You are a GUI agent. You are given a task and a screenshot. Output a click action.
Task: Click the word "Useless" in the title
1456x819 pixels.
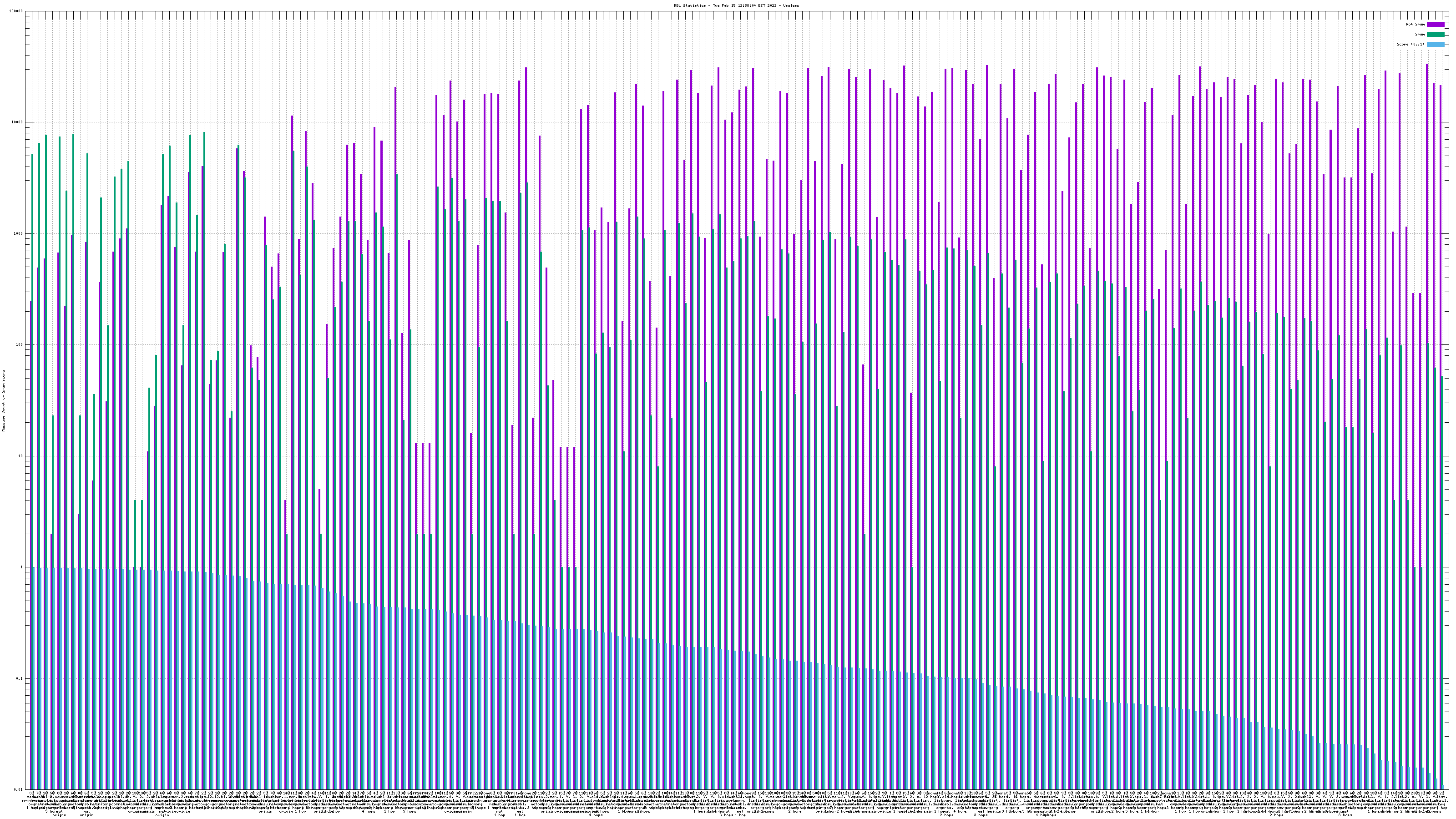791,5
